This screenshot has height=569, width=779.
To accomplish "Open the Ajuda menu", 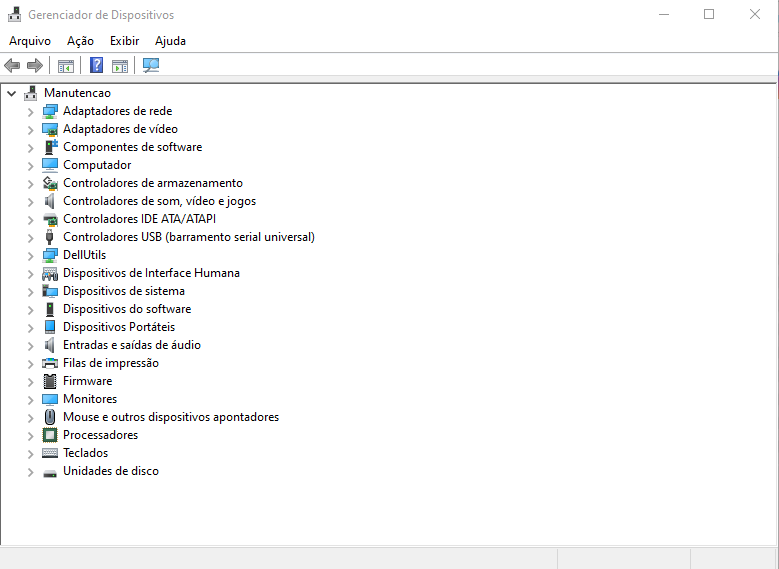I will 170,41.
